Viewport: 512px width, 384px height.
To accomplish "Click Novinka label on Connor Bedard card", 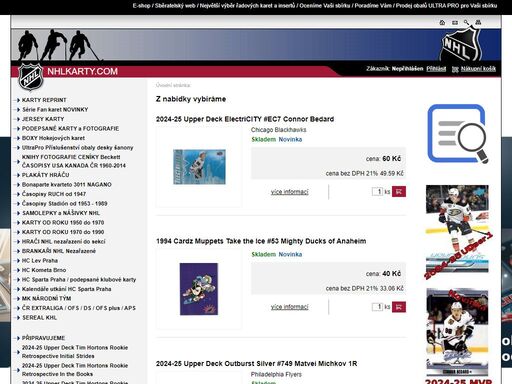I will (x=290, y=139).
